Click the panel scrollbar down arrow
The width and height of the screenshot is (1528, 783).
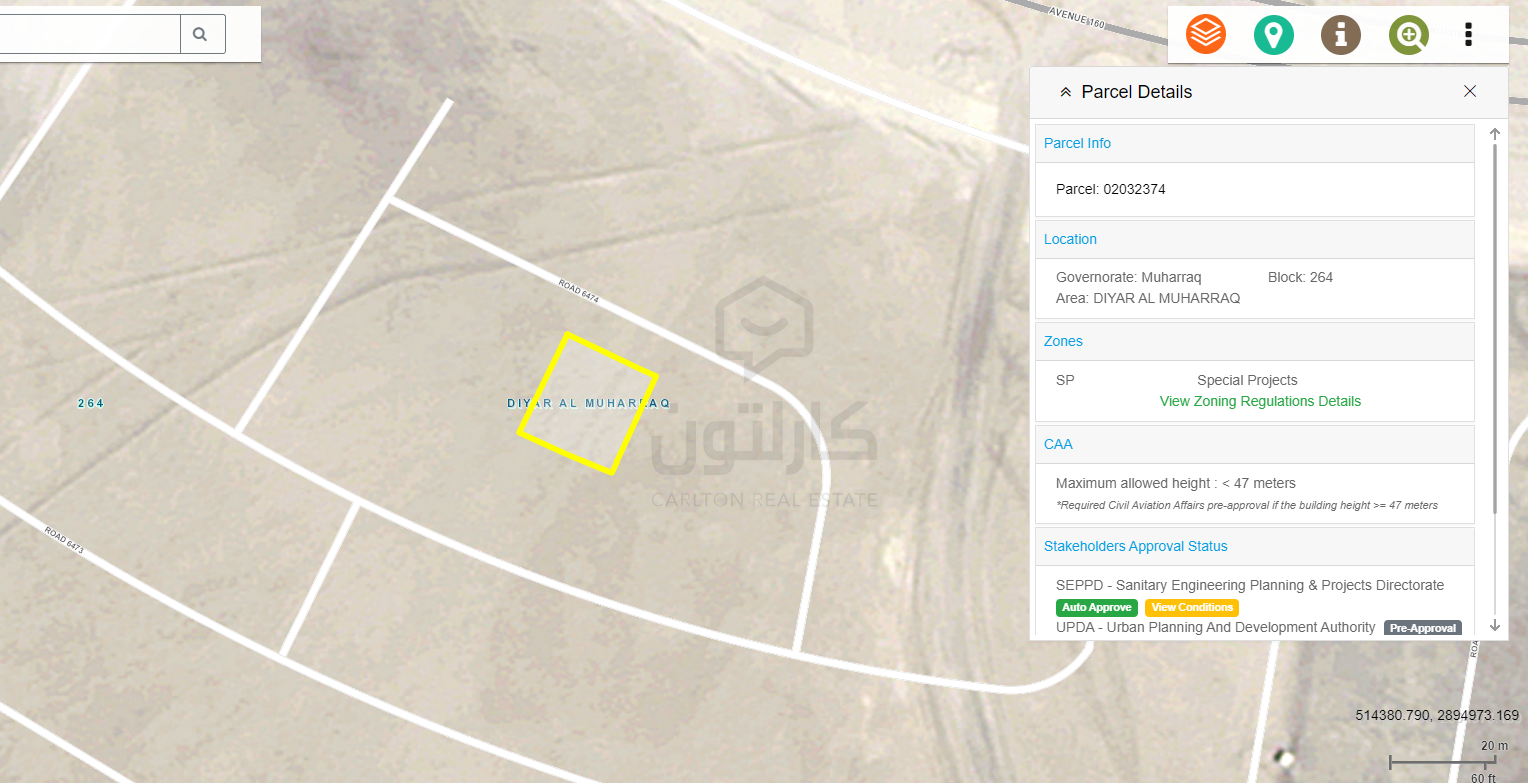coord(1495,625)
